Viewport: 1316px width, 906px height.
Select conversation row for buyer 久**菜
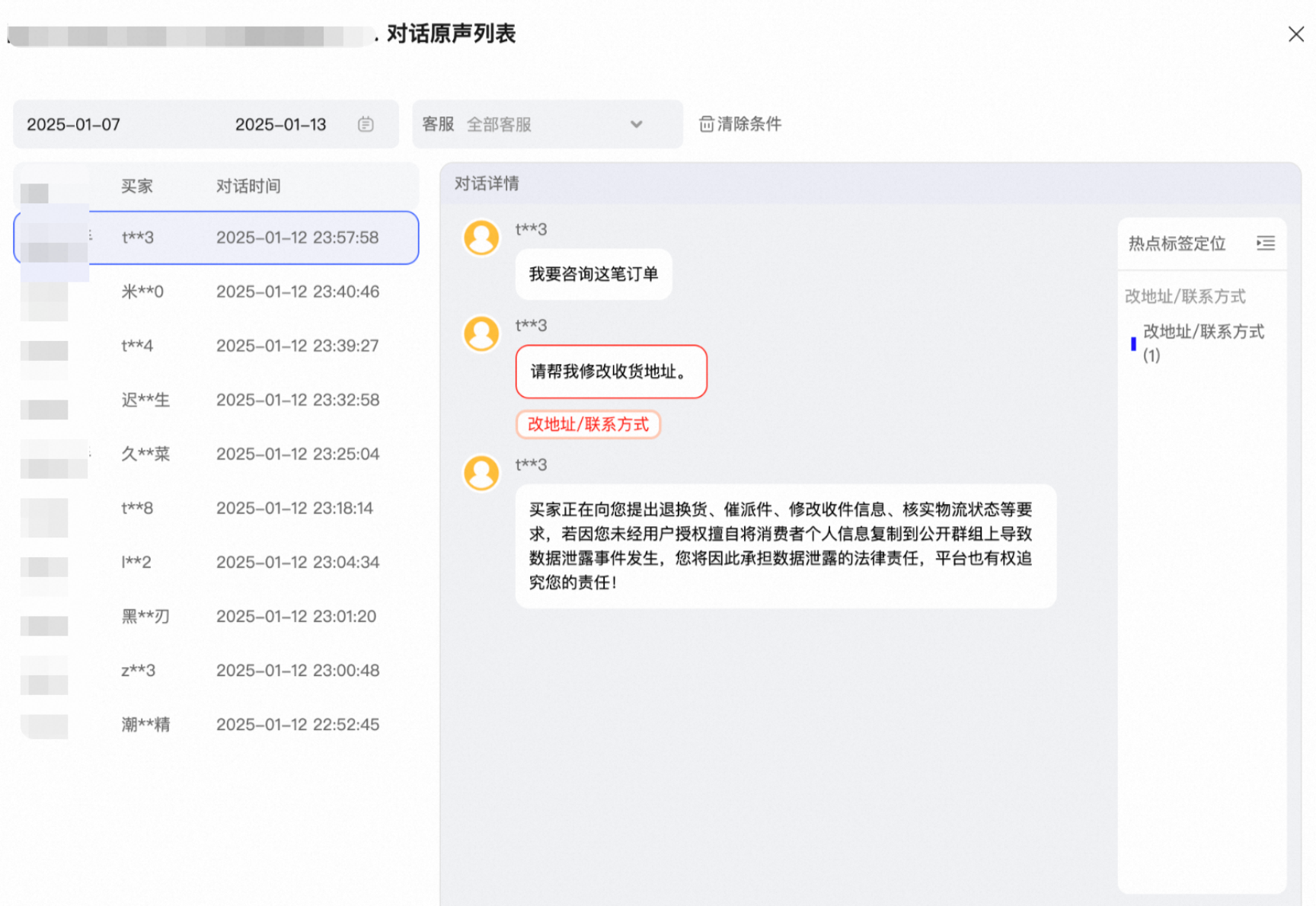coord(216,454)
